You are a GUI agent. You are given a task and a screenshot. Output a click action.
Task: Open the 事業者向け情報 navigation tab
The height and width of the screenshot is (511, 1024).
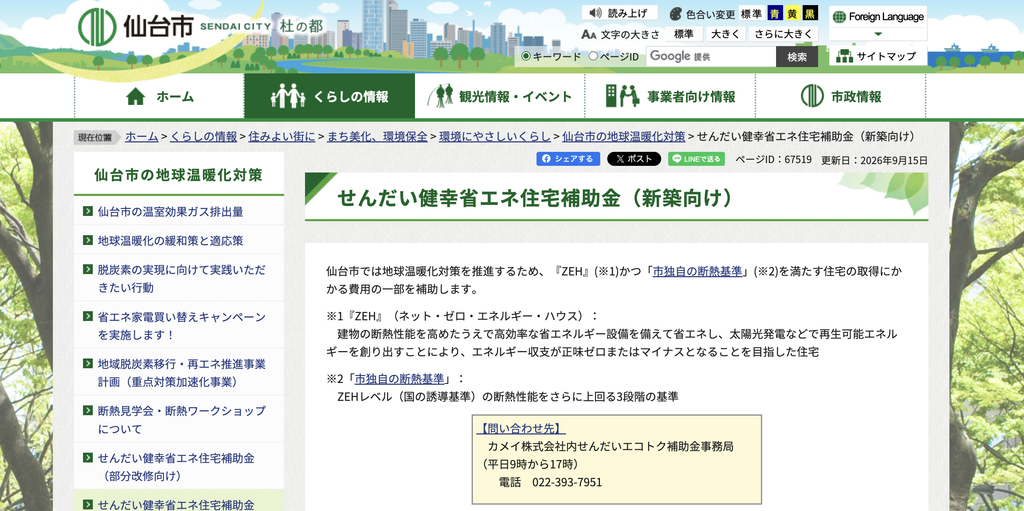[x=670, y=97]
